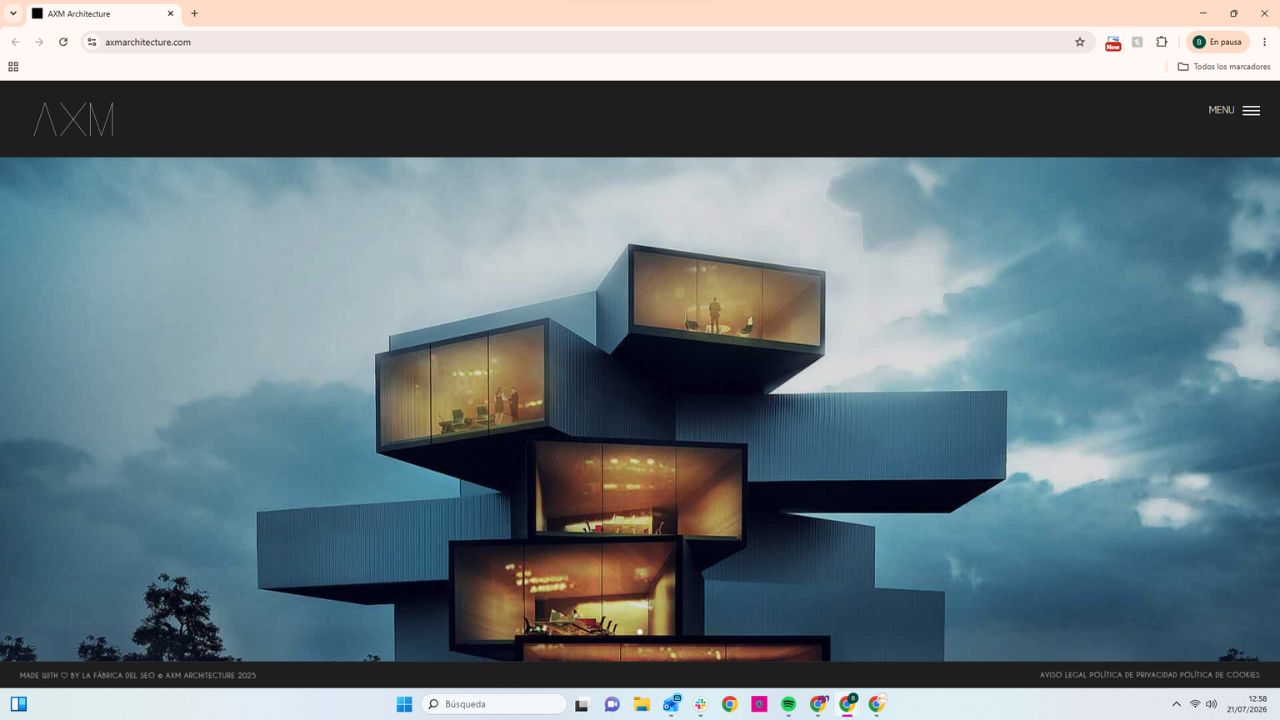Go back with the browser back arrow
The image size is (1280, 720).
coord(15,42)
